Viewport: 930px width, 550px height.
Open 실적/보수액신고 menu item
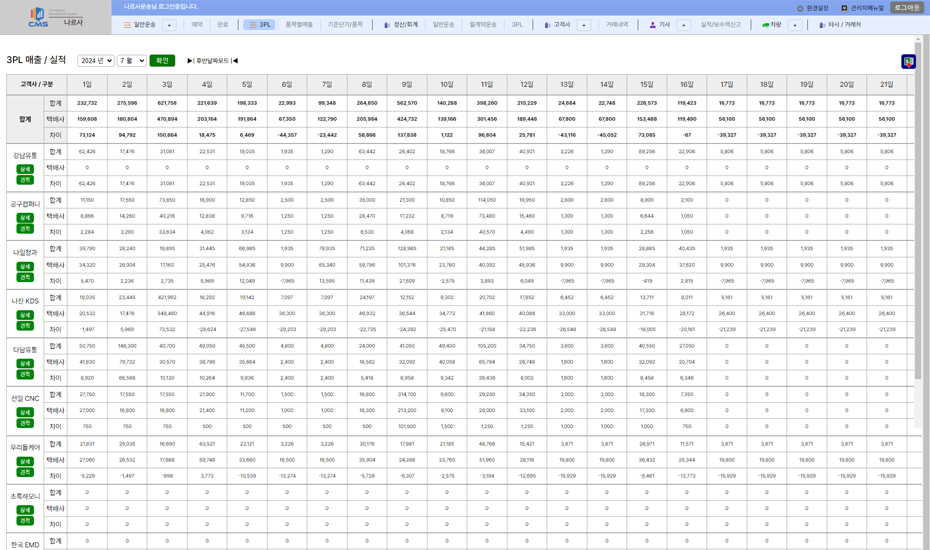point(721,25)
